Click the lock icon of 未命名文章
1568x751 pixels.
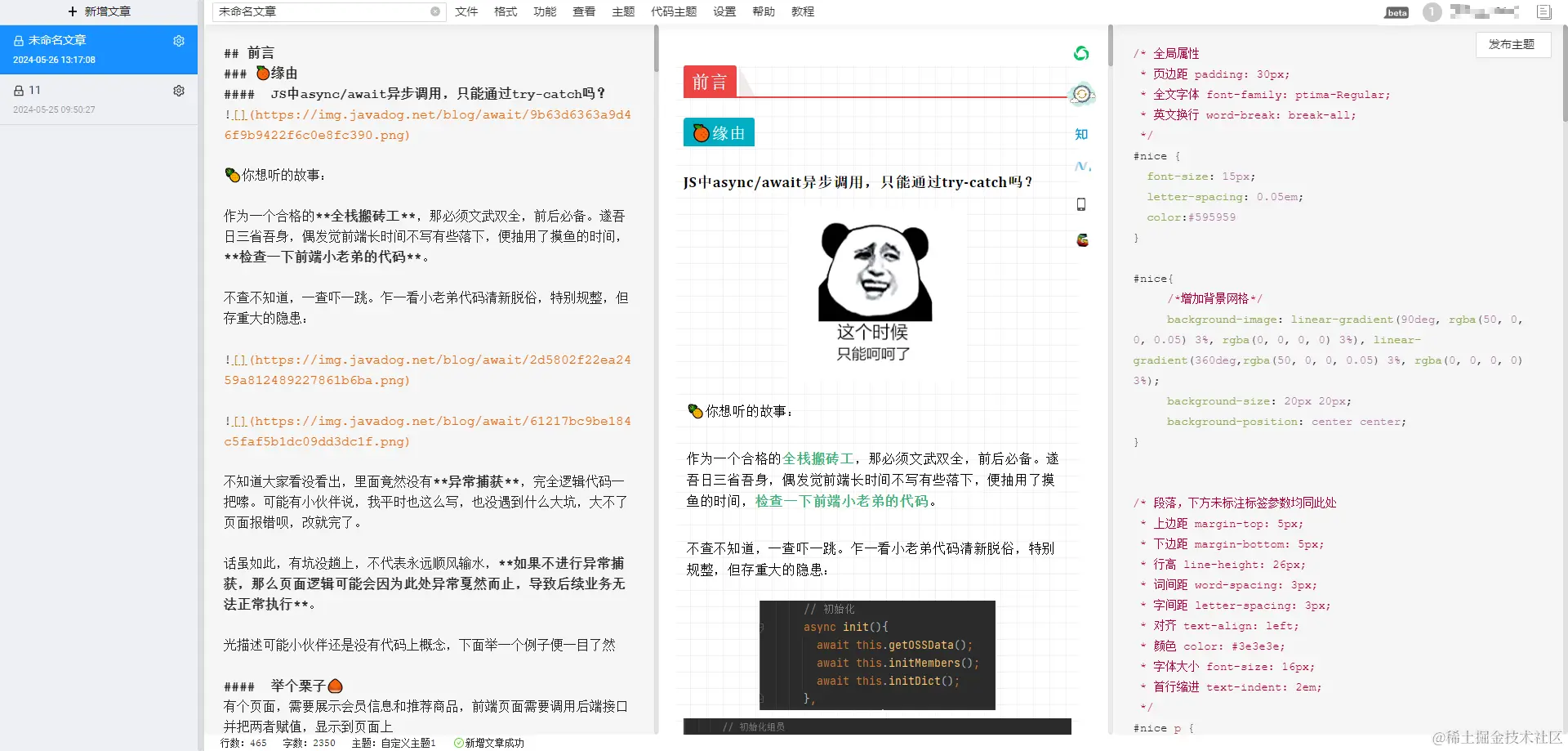(19, 41)
